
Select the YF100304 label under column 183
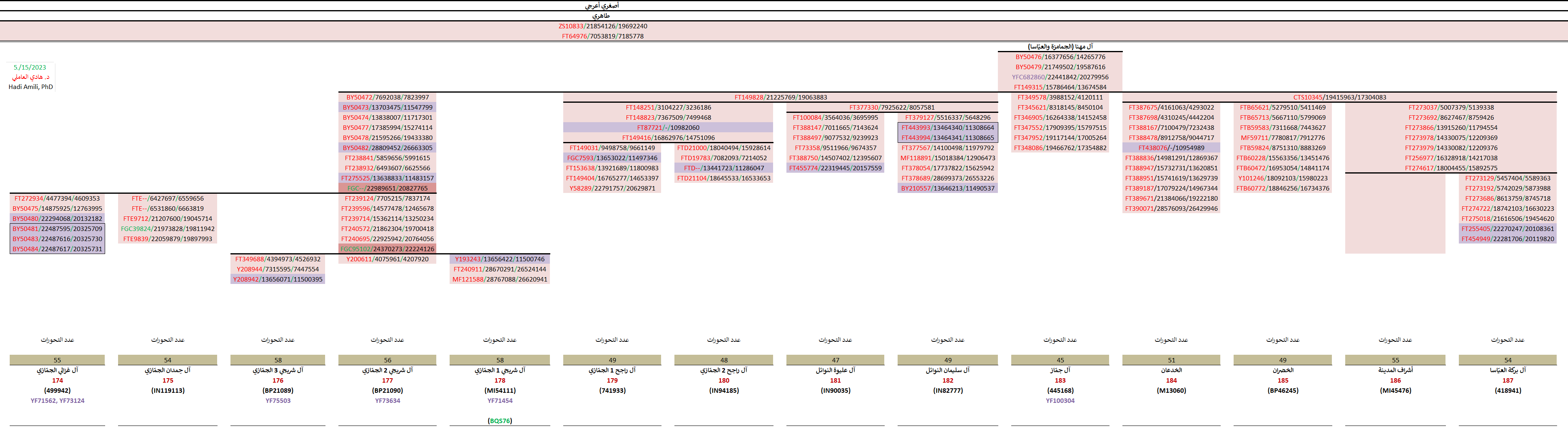pos(1060,401)
